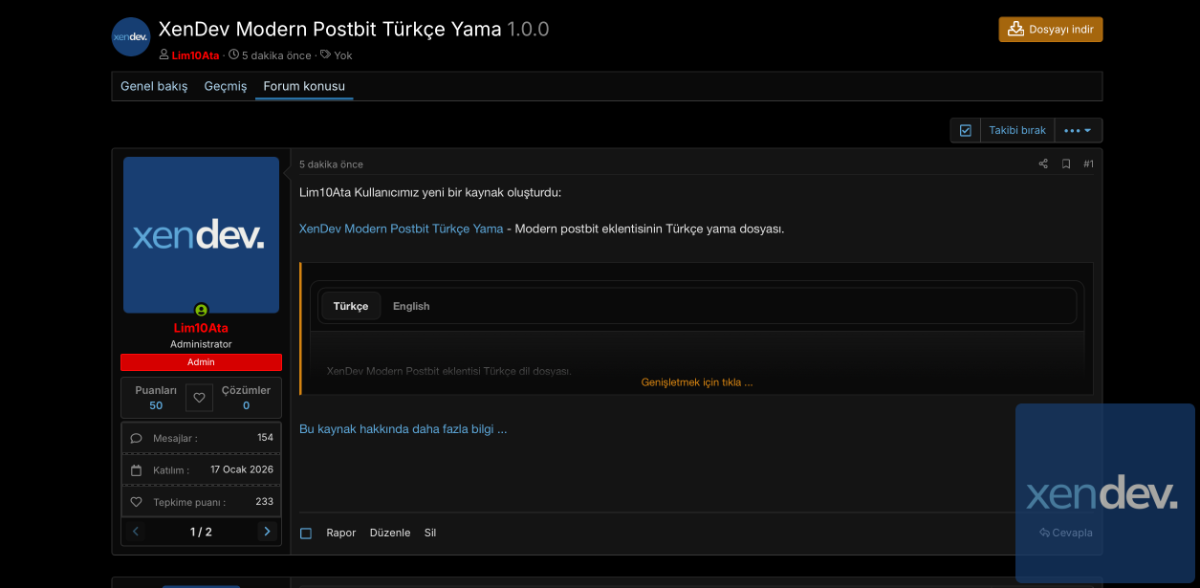This screenshot has height=588, width=1200.
Task: Click the Mesajlar speech bubble icon
Action: click(x=137, y=438)
